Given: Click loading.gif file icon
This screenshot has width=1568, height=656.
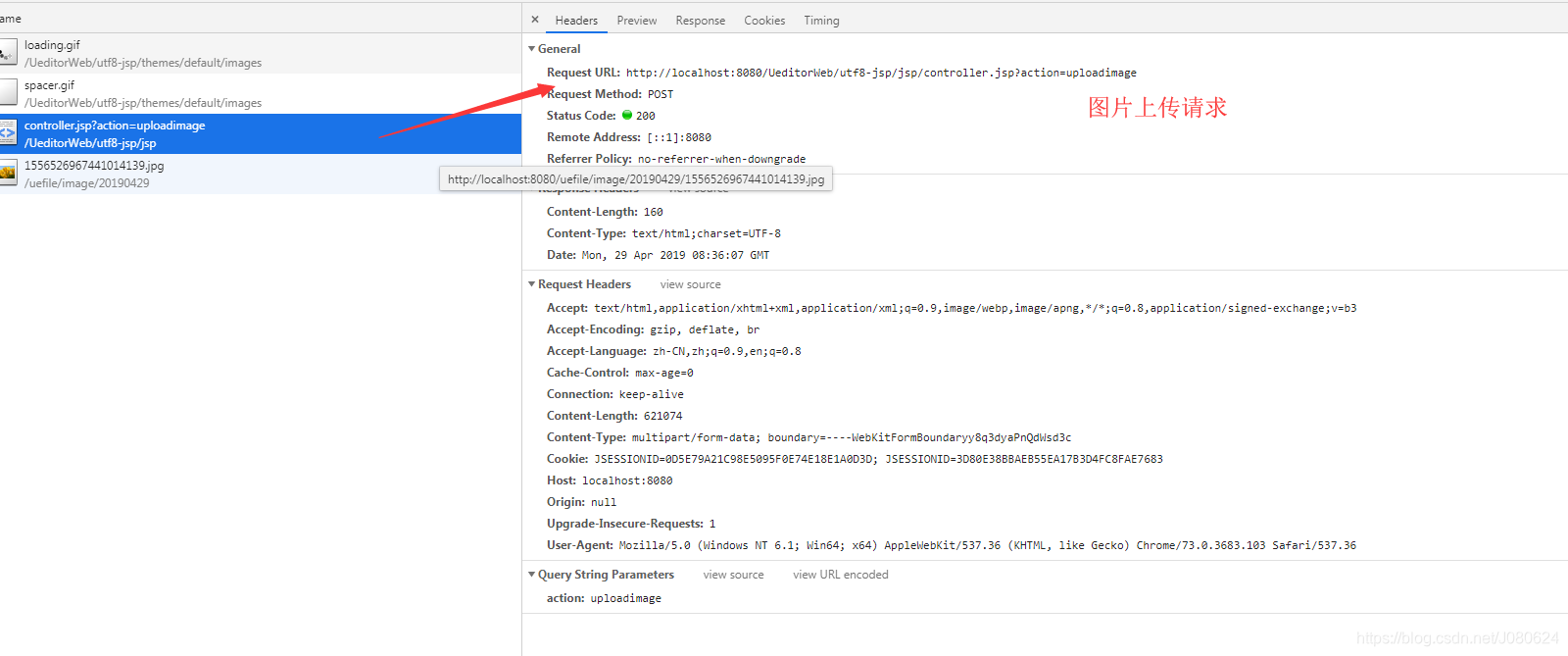Looking at the screenshot, I should (9, 53).
